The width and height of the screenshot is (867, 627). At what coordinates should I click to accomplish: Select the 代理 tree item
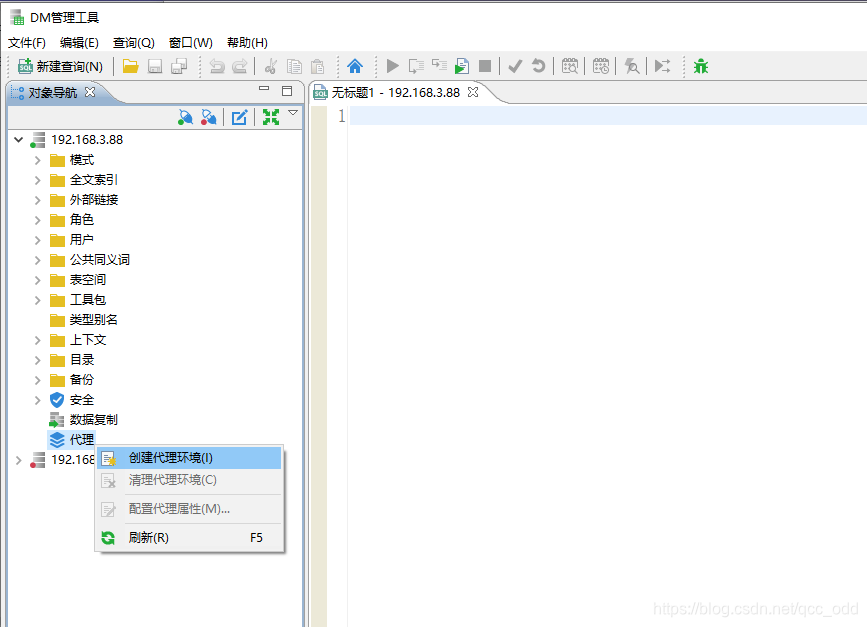[x=82, y=440]
